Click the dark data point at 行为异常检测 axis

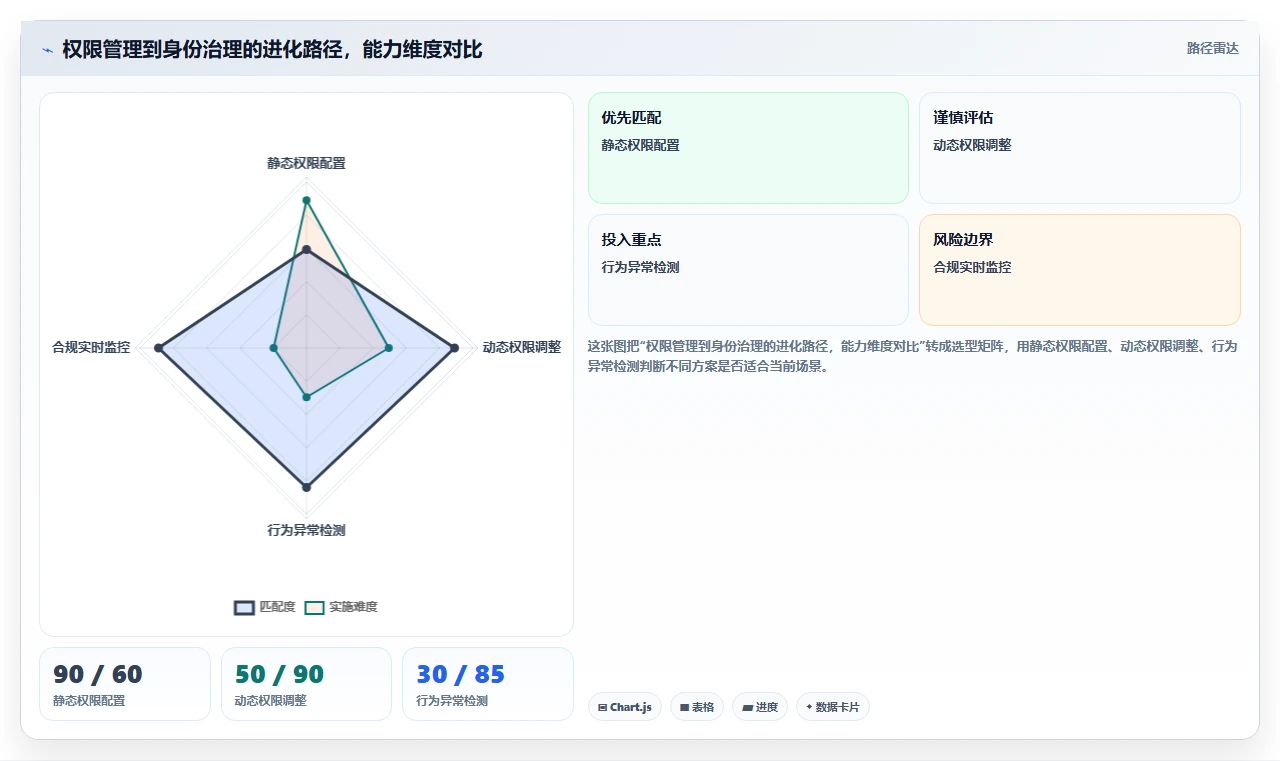point(306,487)
